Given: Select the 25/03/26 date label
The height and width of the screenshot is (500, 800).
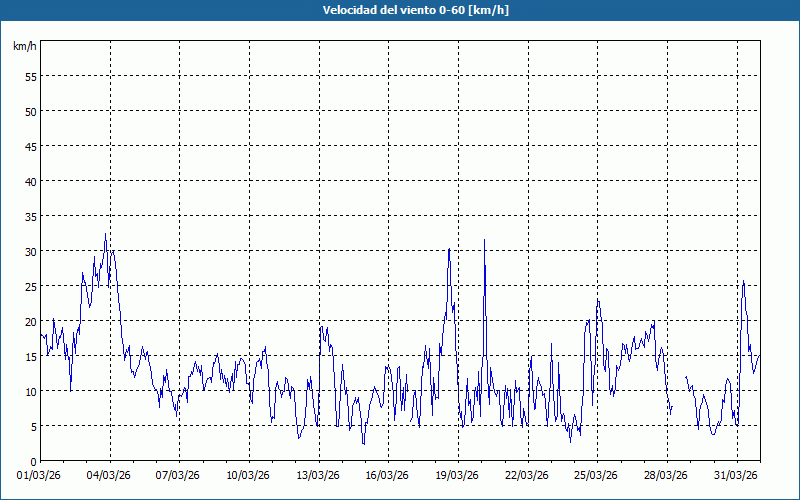Looking at the screenshot, I should (598, 474).
